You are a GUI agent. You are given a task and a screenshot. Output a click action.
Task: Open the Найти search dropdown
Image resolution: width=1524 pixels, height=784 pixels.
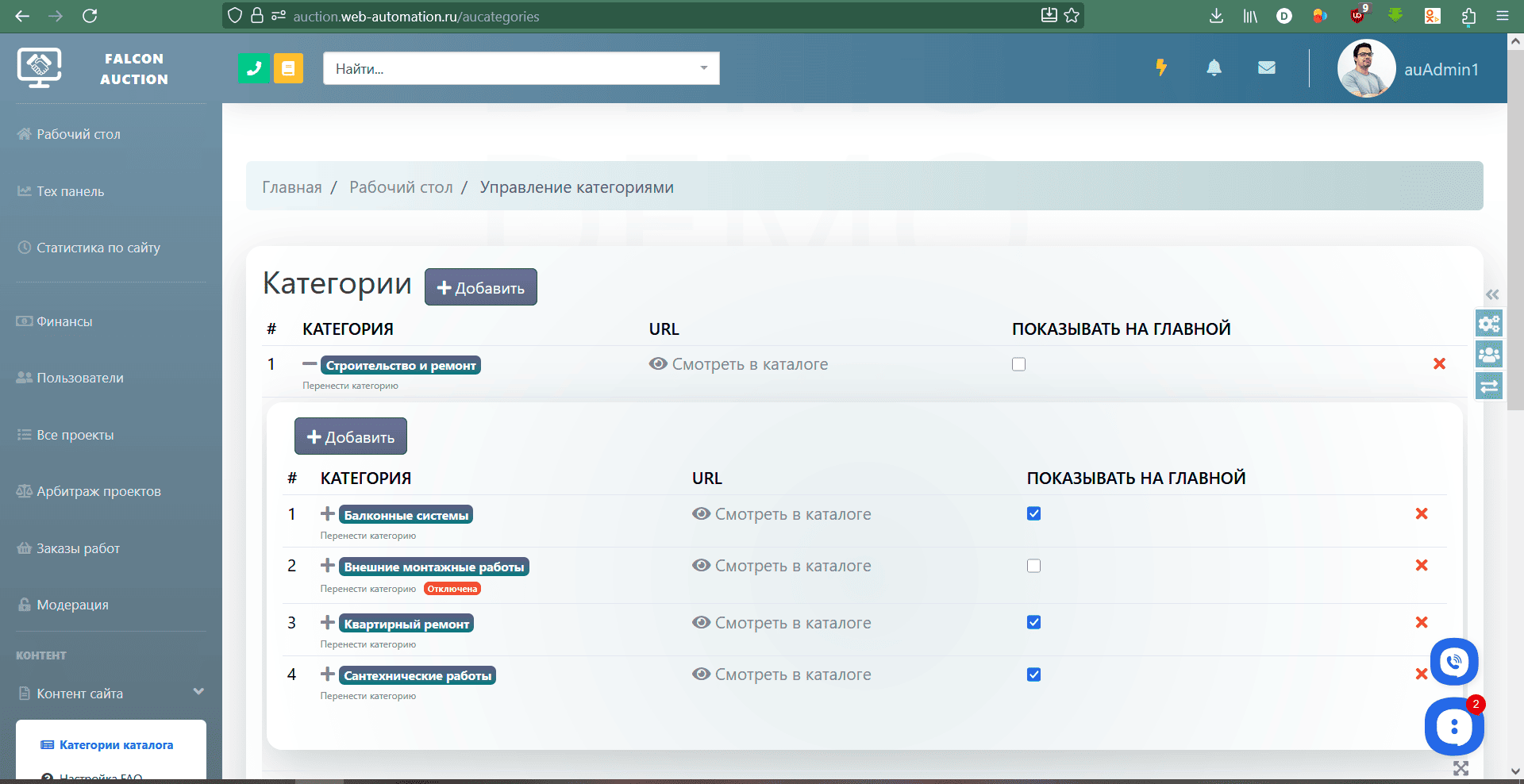pyautogui.click(x=521, y=68)
